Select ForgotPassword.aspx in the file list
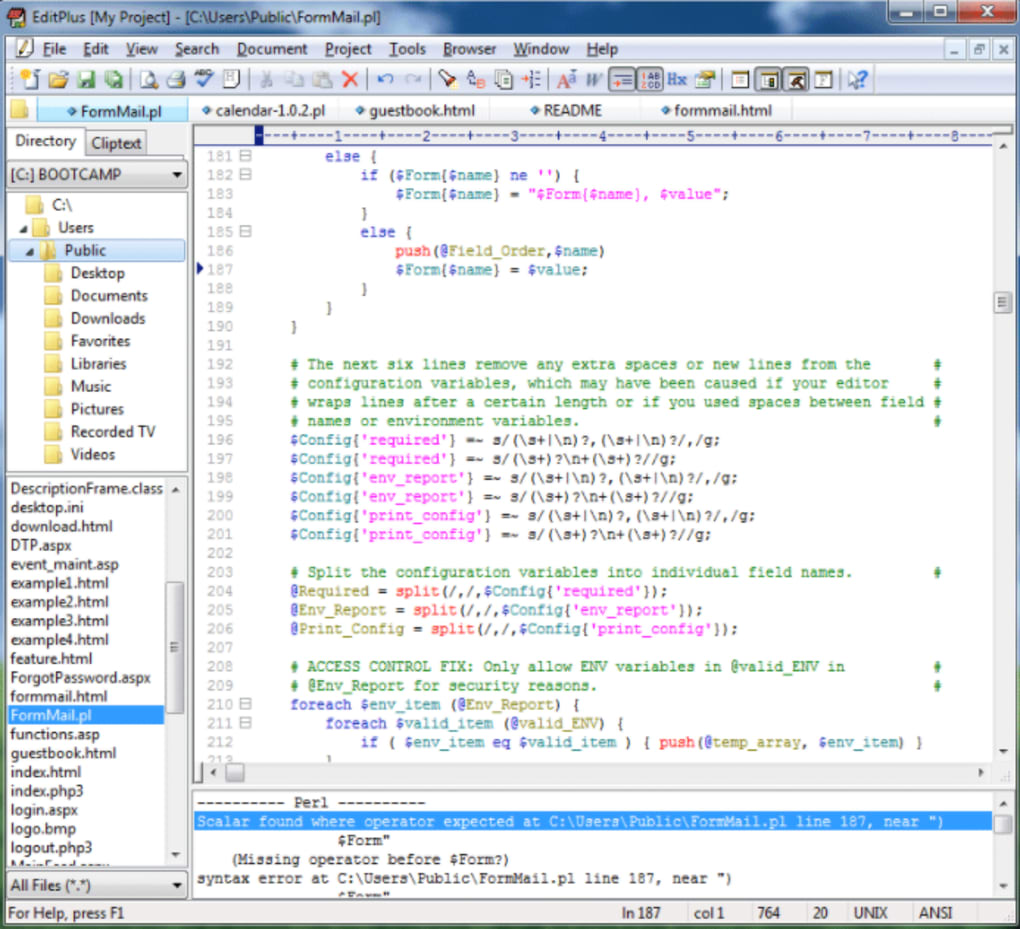The image size is (1020, 929). tap(81, 678)
